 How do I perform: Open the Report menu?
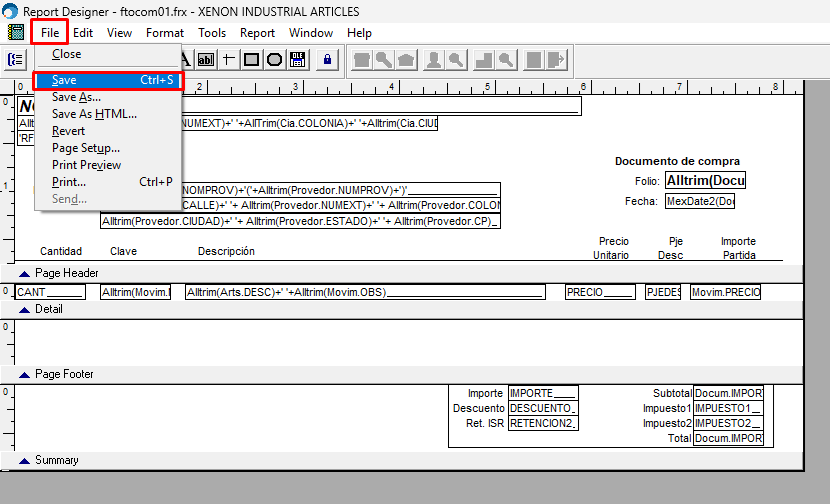[x=257, y=32]
